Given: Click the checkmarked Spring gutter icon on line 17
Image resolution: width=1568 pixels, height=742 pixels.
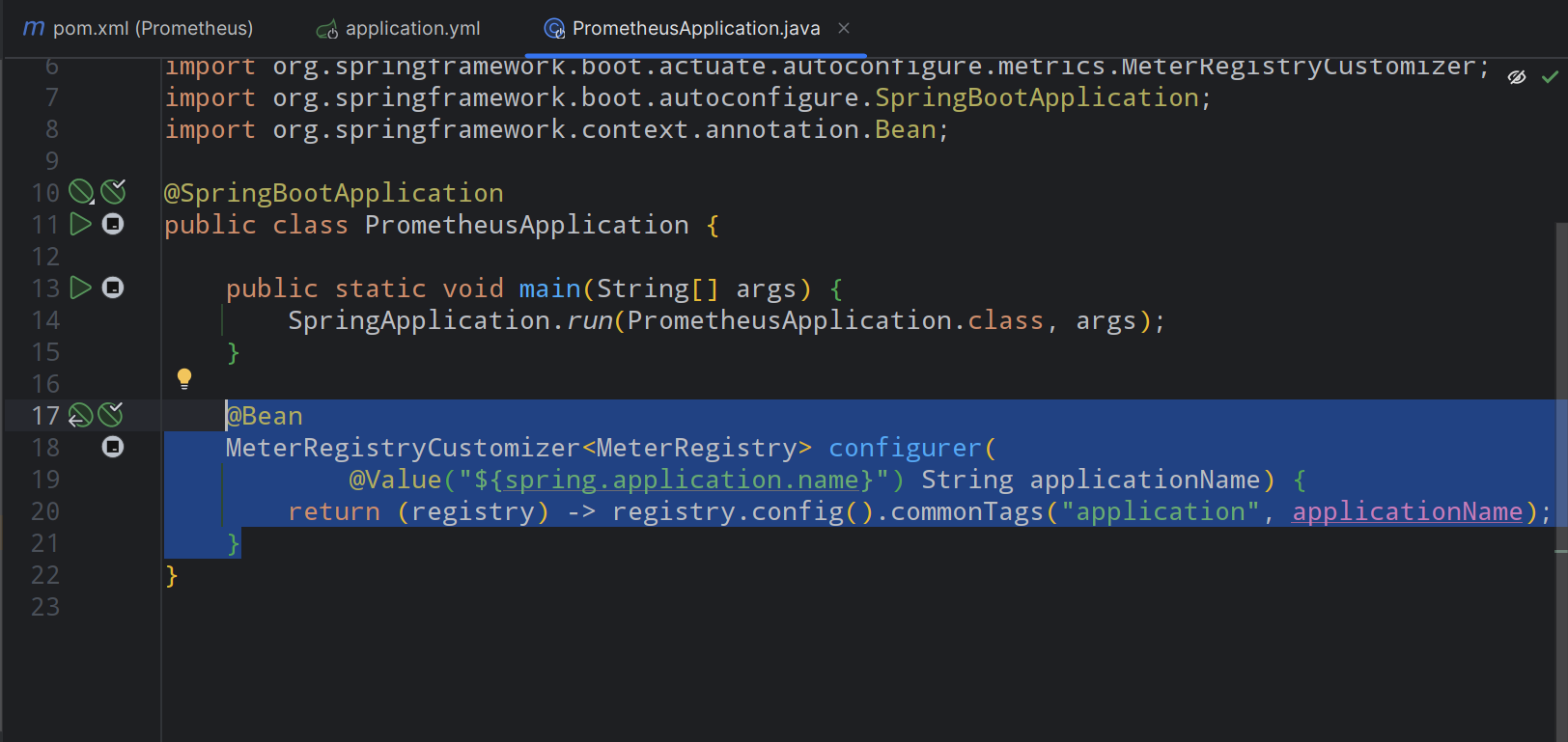Looking at the screenshot, I should tap(111, 415).
